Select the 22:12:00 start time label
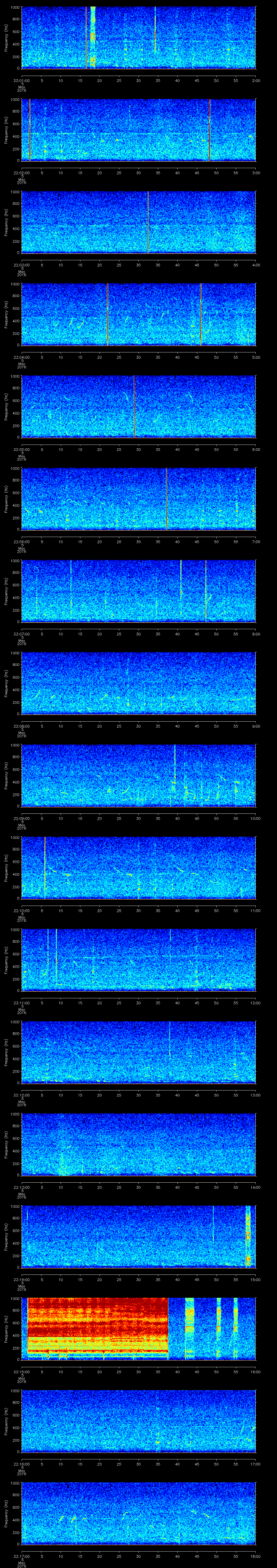Image resolution: width=277 pixels, height=1568 pixels. 21,1095
